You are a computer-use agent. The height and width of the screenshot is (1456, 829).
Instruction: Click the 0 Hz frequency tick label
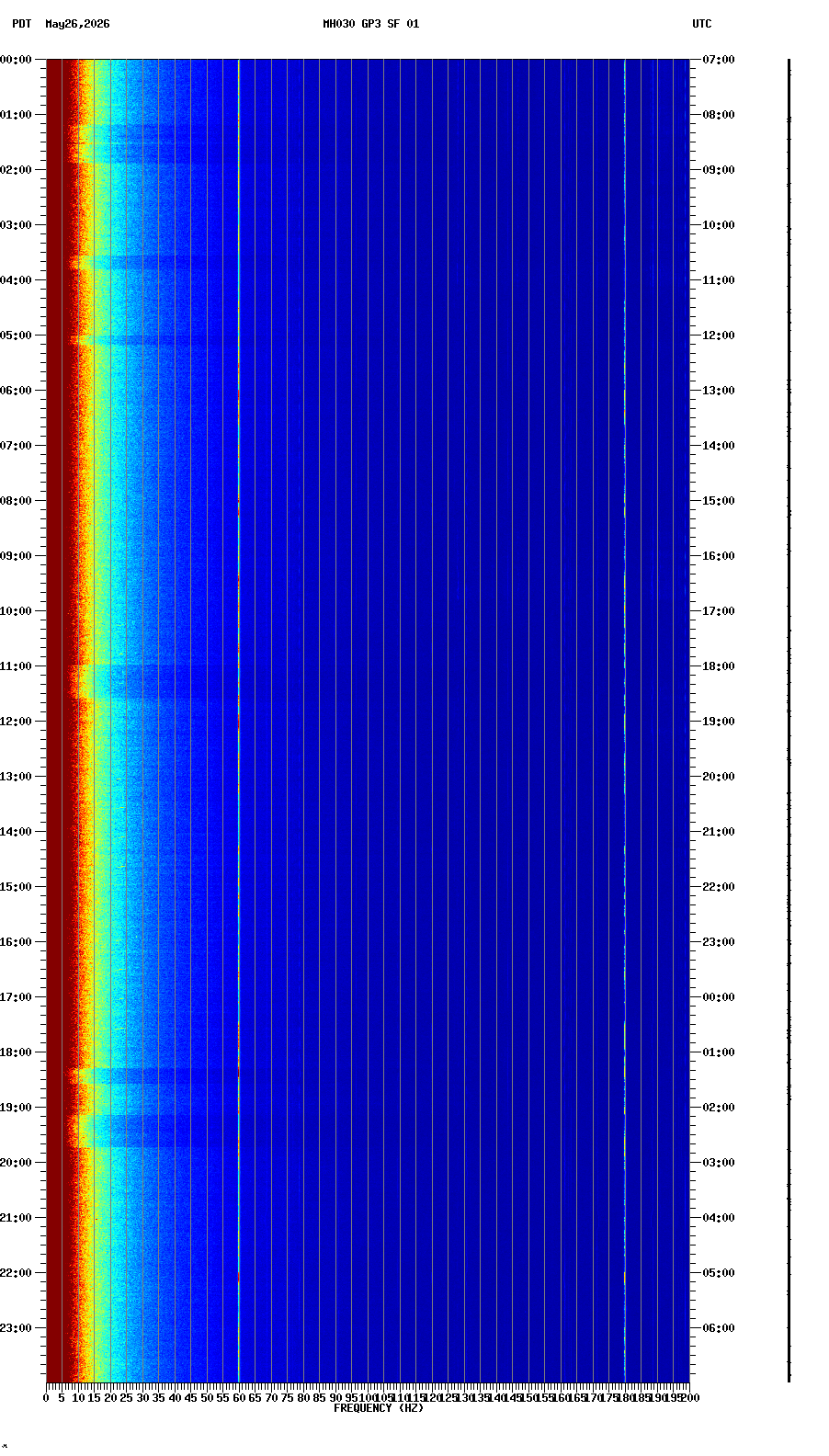tap(46, 1398)
